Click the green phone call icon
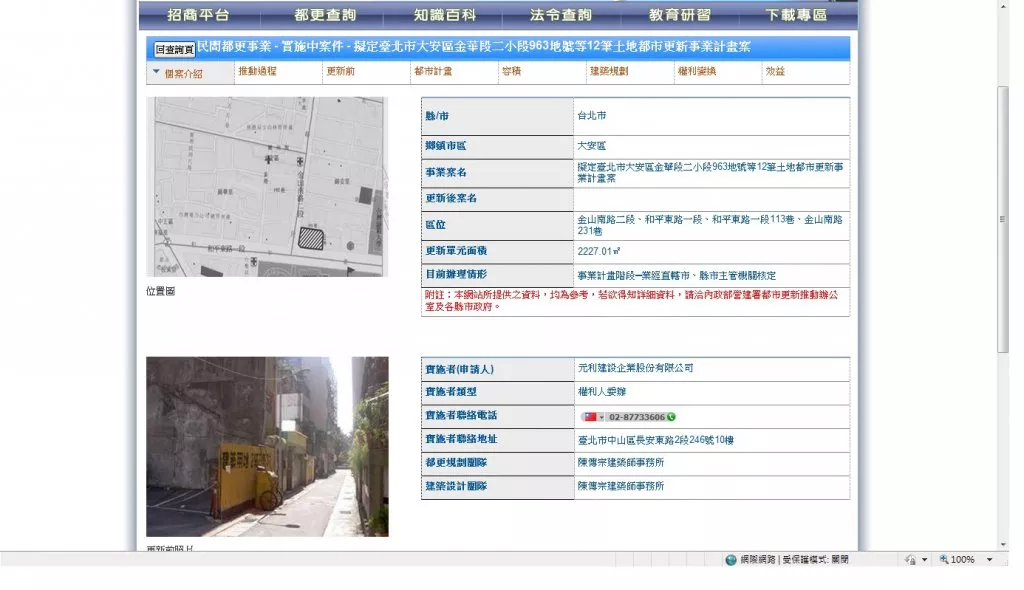The height and width of the screenshot is (590, 1024). pos(671,417)
